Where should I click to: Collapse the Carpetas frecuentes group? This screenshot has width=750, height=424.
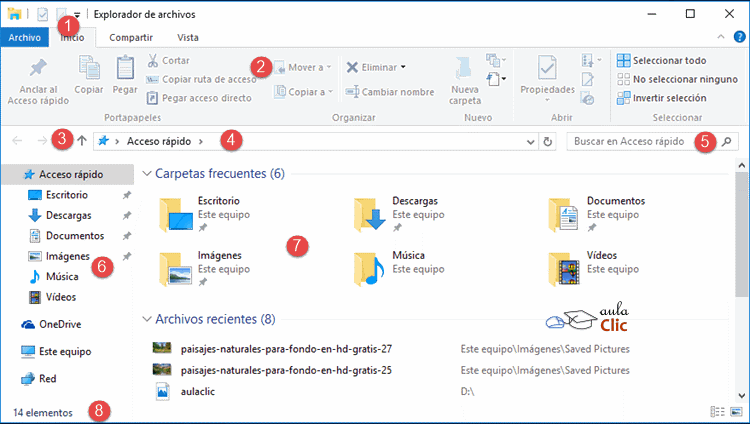click(x=147, y=173)
